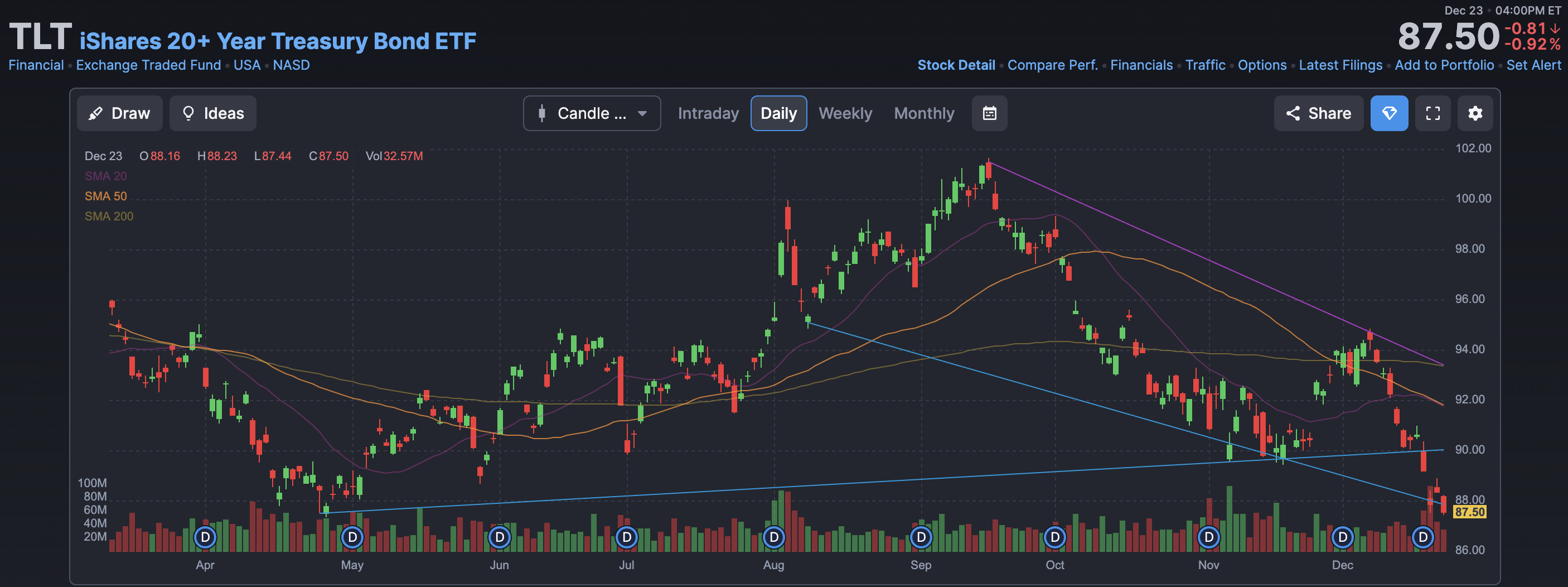The height and width of the screenshot is (587, 1568).
Task: Switch to Monthly timeframe
Action: (923, 113)
